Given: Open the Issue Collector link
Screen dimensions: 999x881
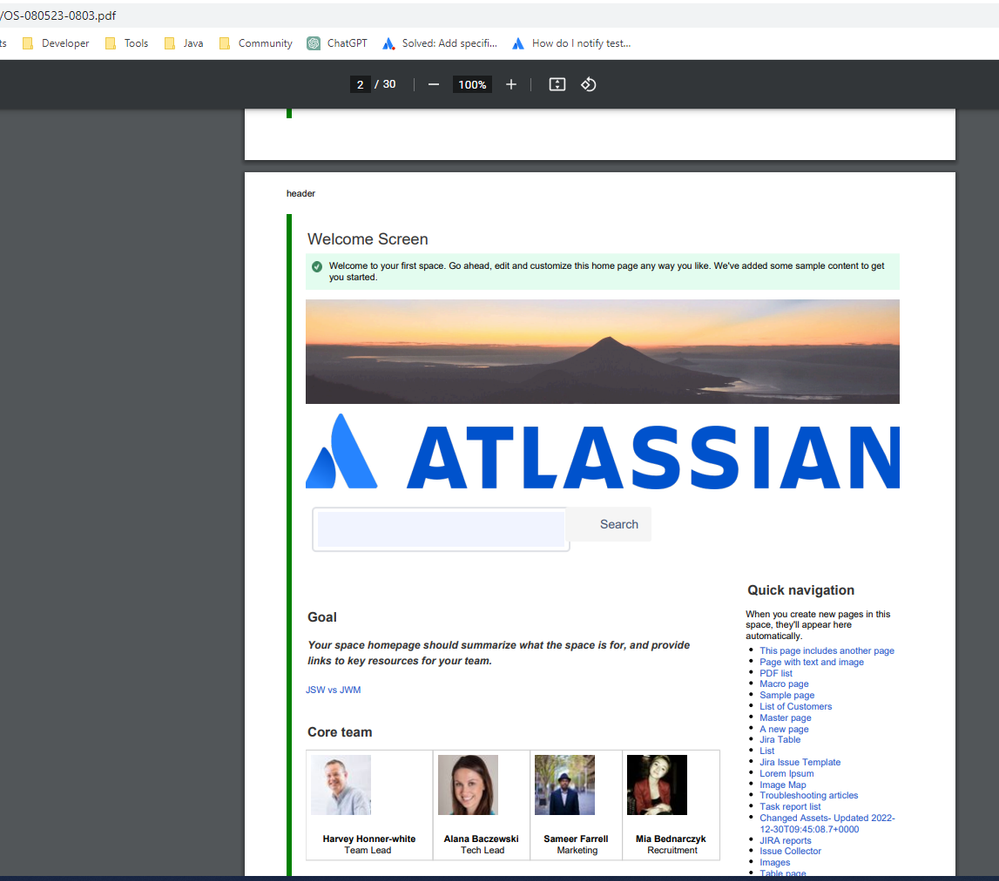Looking at the screenshot, I should pos(790,851).
